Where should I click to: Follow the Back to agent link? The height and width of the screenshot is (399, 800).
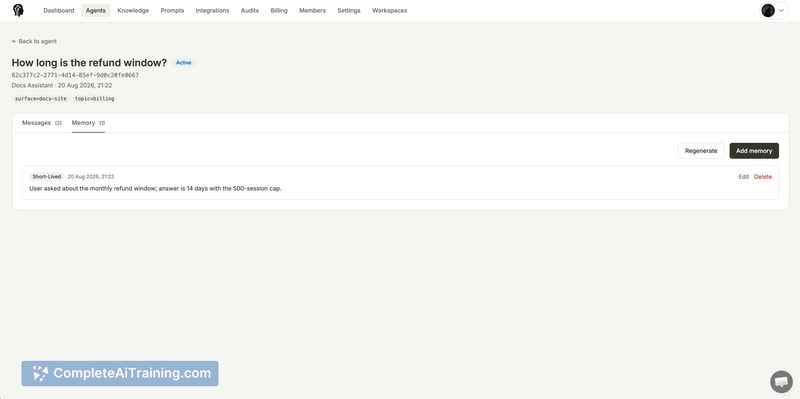coord(34,41)
